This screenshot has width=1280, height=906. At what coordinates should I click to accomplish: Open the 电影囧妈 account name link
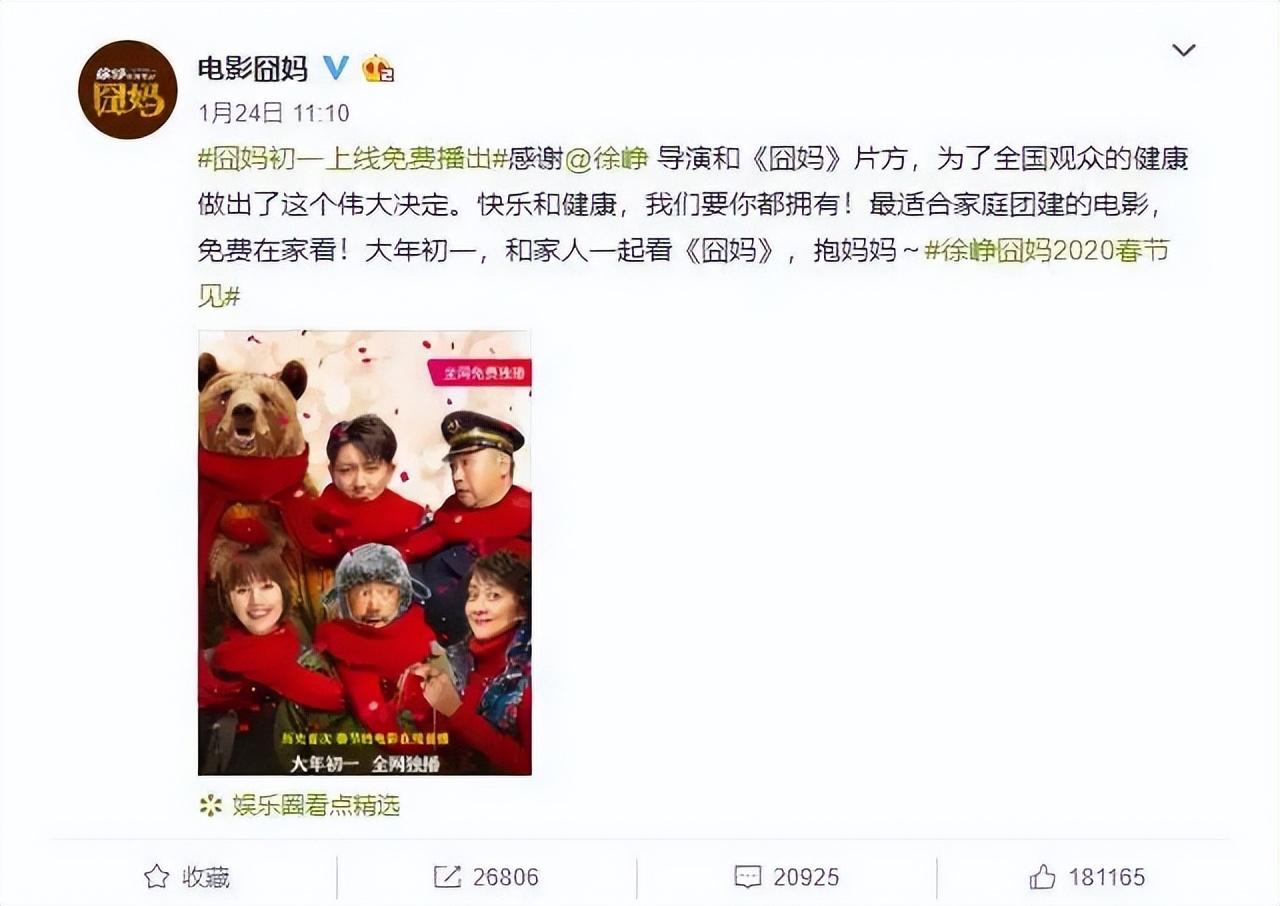coord(252,68)
